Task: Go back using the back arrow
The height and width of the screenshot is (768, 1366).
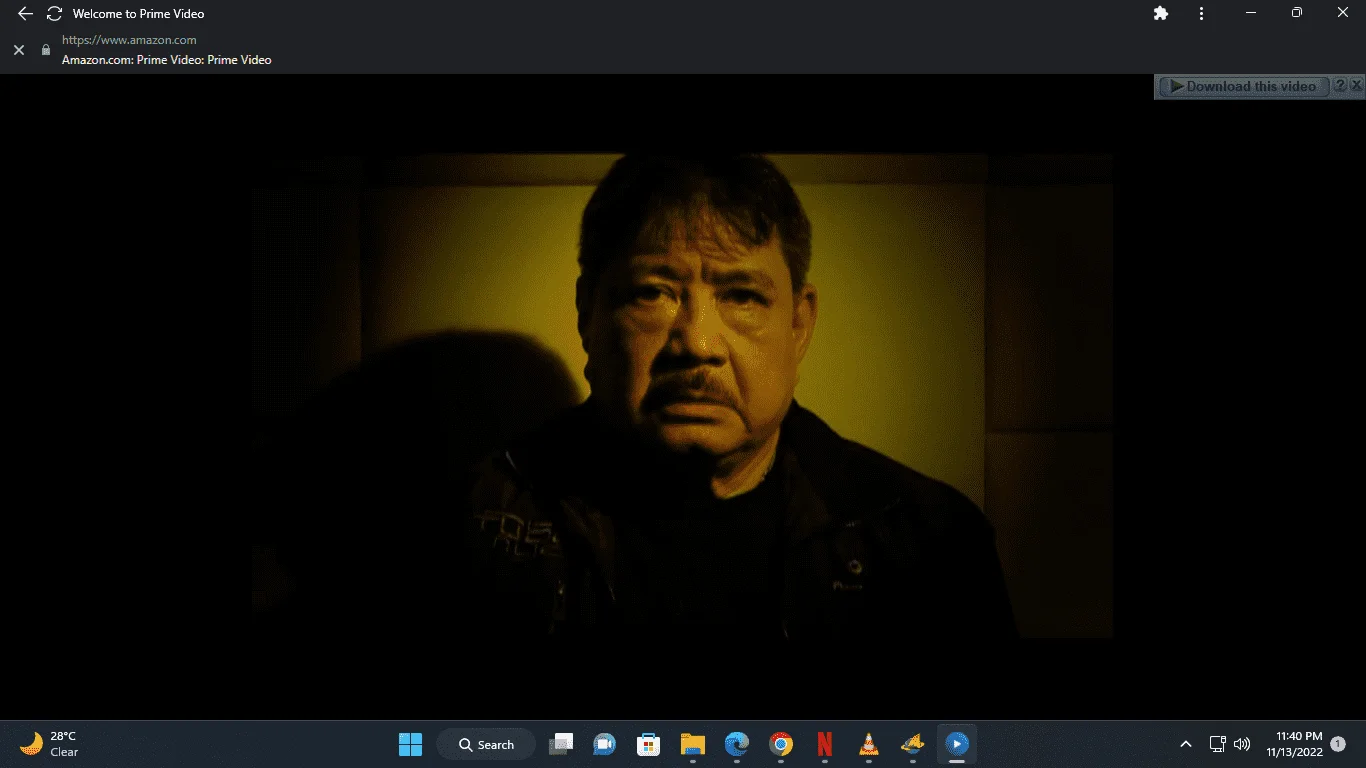Action: [x=25, y=14]
